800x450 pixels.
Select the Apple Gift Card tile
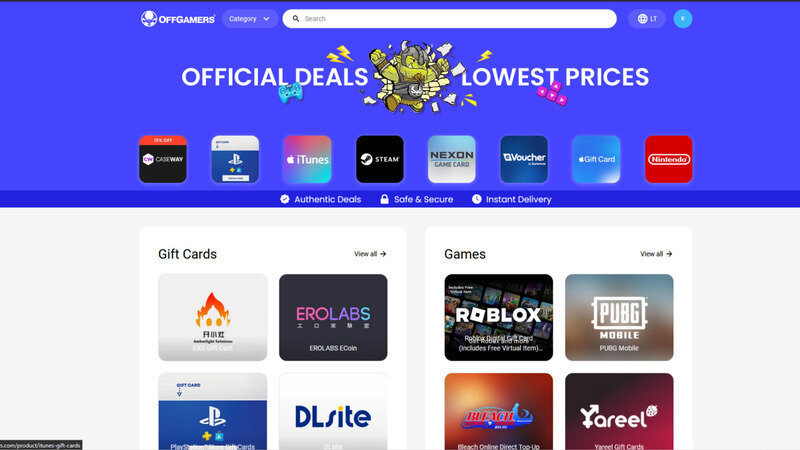pos(596,159)
